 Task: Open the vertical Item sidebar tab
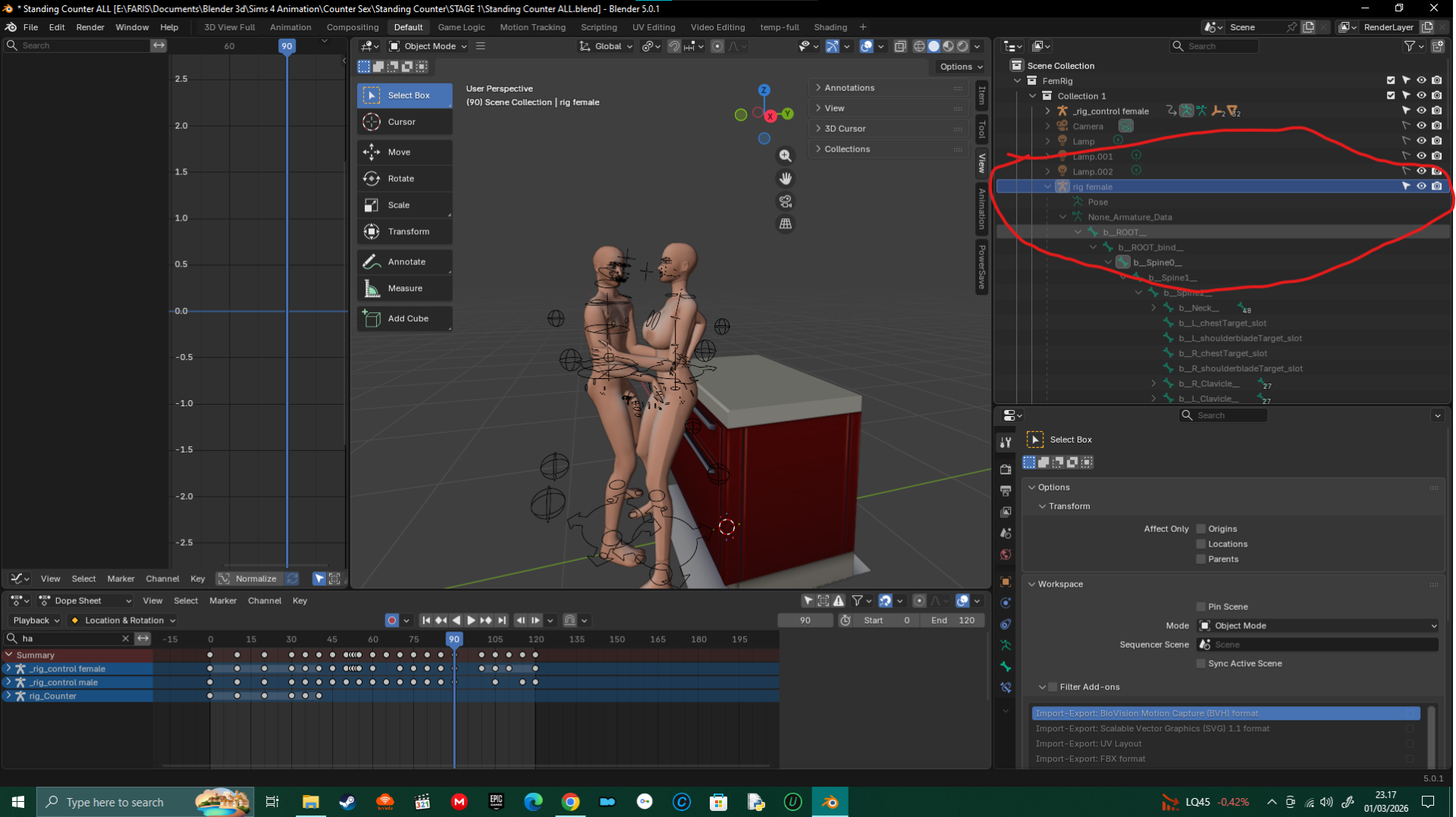click(982, 95)
